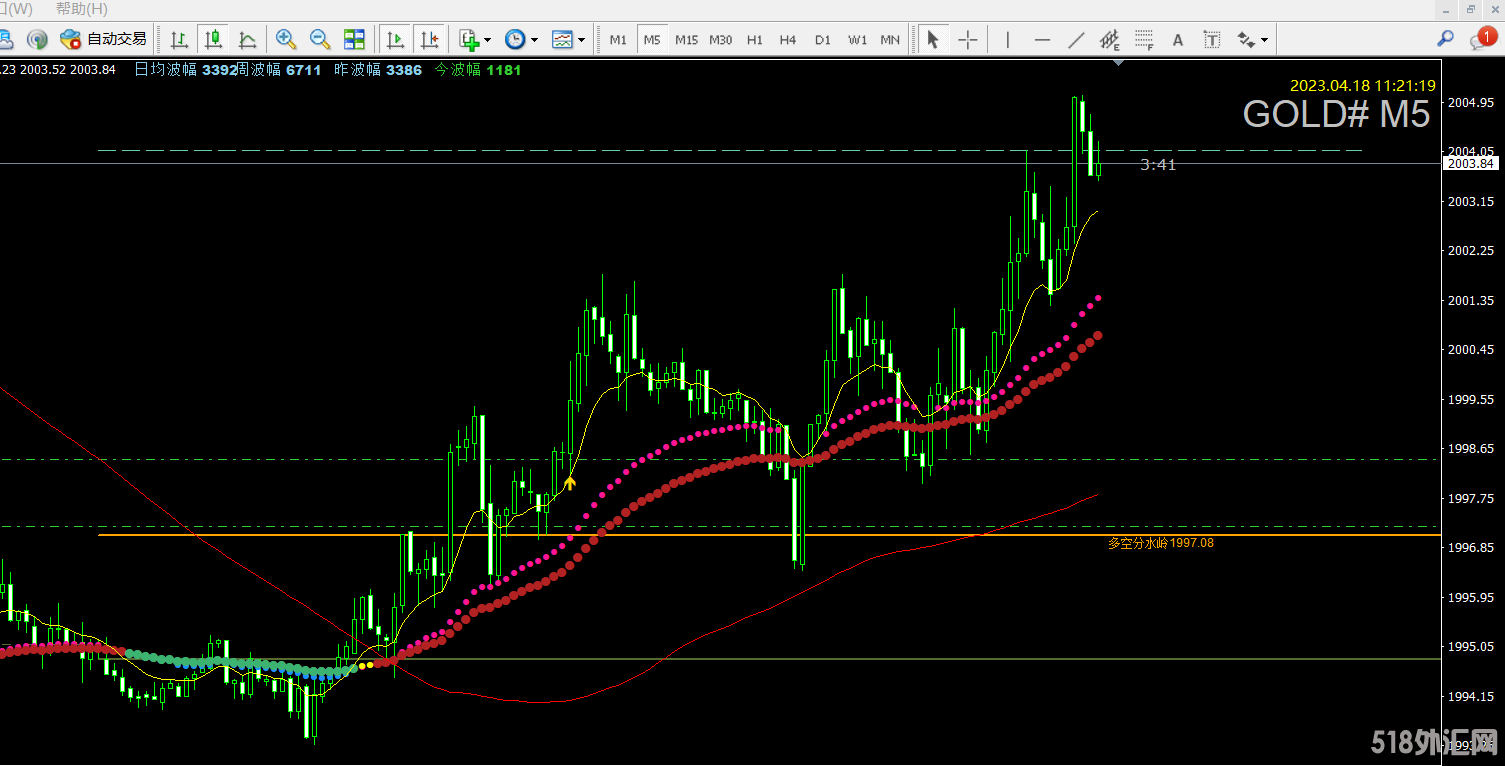Select the crosshair tool

tap(968, 40)
